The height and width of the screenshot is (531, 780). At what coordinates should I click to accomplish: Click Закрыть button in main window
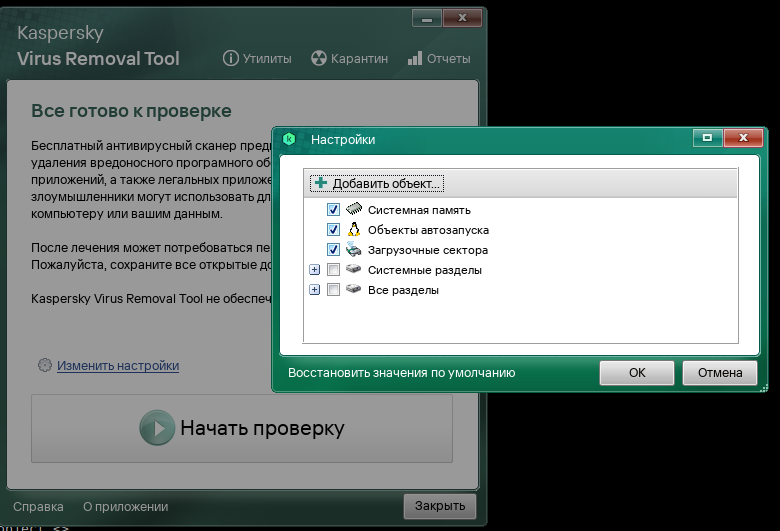point(440,506)
